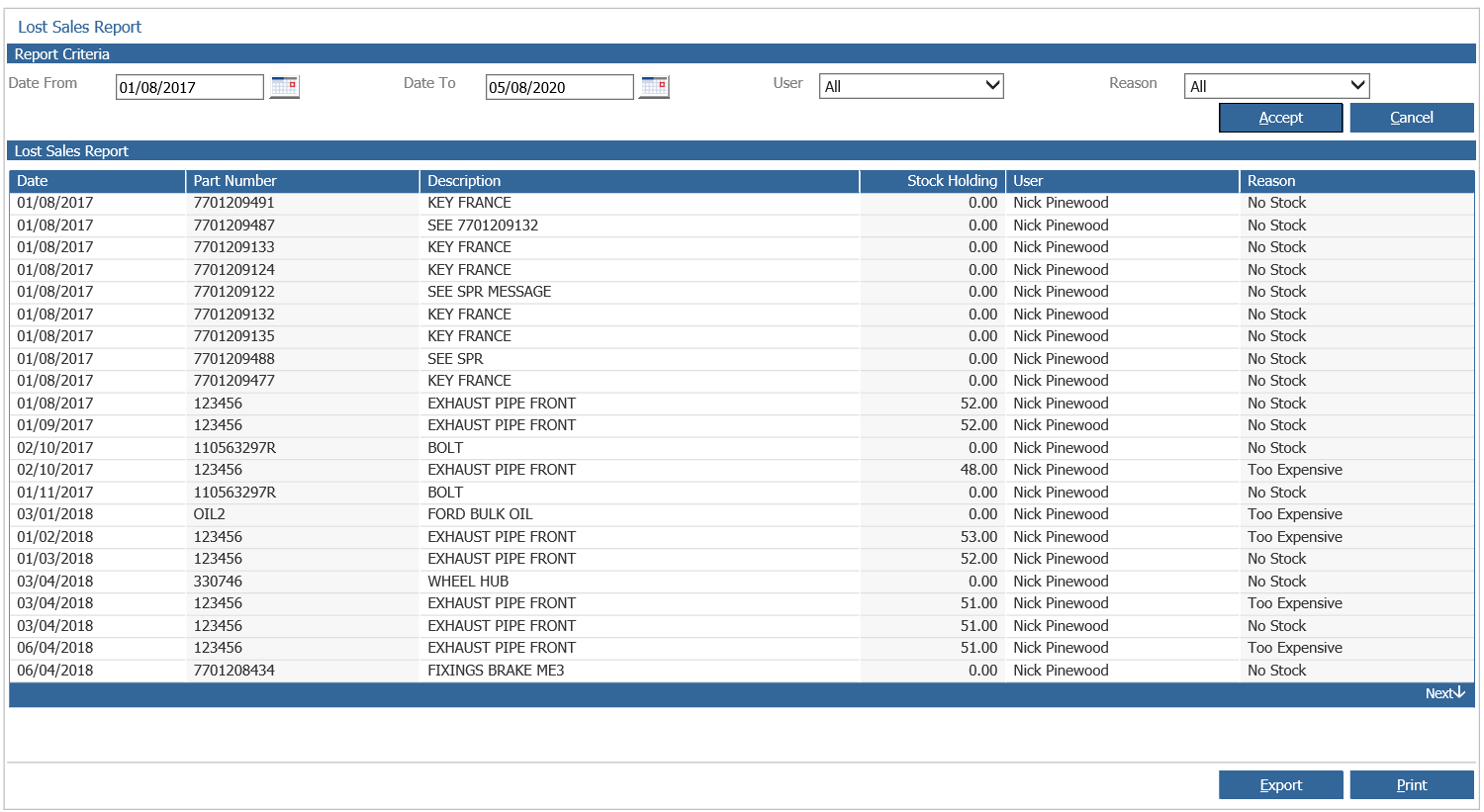Click description WHEEL HUB
The height and width of the screenshot is (812, 1484).
[468, 582]
